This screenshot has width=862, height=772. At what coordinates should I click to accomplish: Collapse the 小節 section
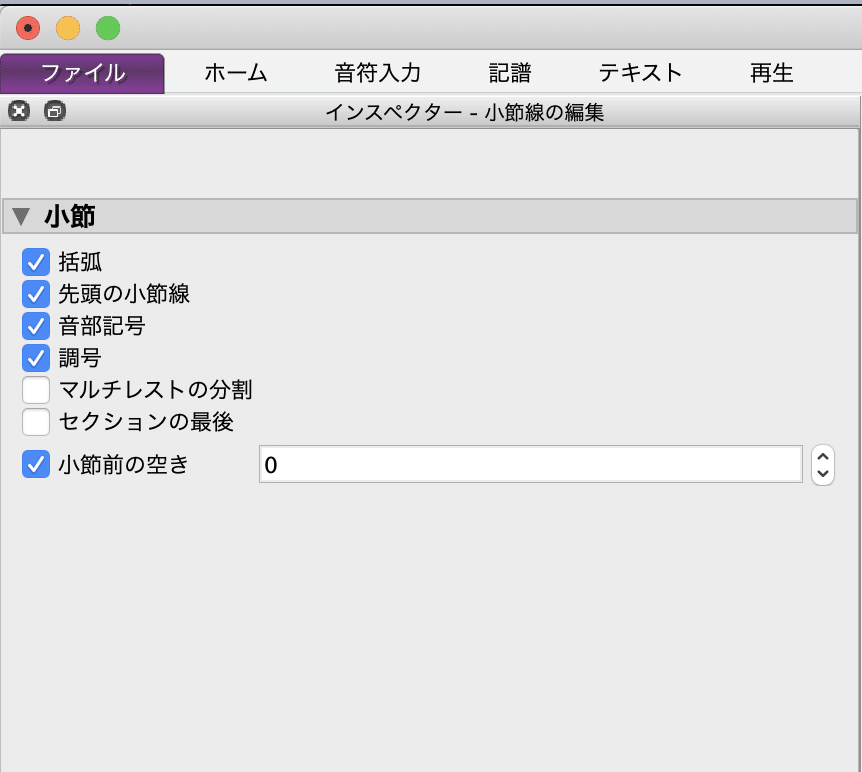click(x=22, y=216)
